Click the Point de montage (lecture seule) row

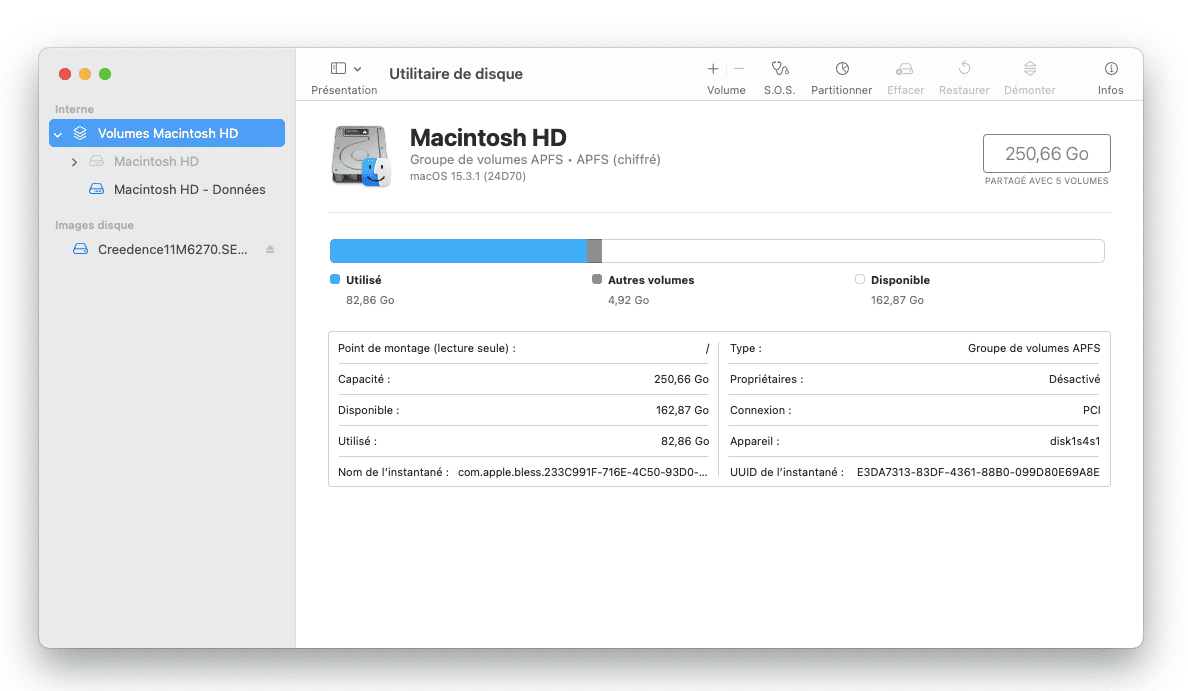click(524, 349)
